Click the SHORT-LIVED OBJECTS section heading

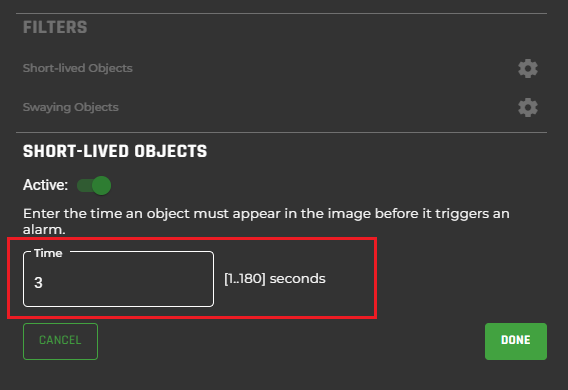115,151
